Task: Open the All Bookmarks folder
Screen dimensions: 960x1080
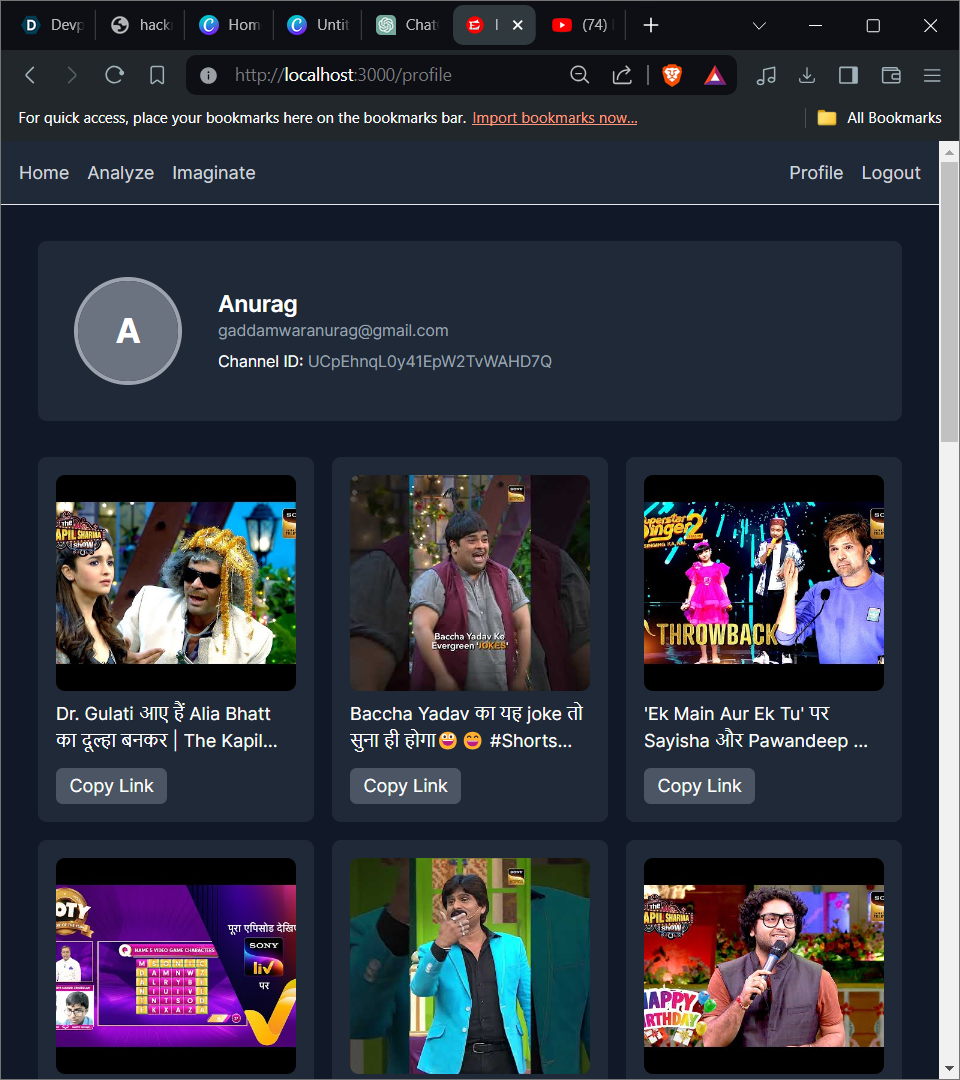Action: pos(879,118)
